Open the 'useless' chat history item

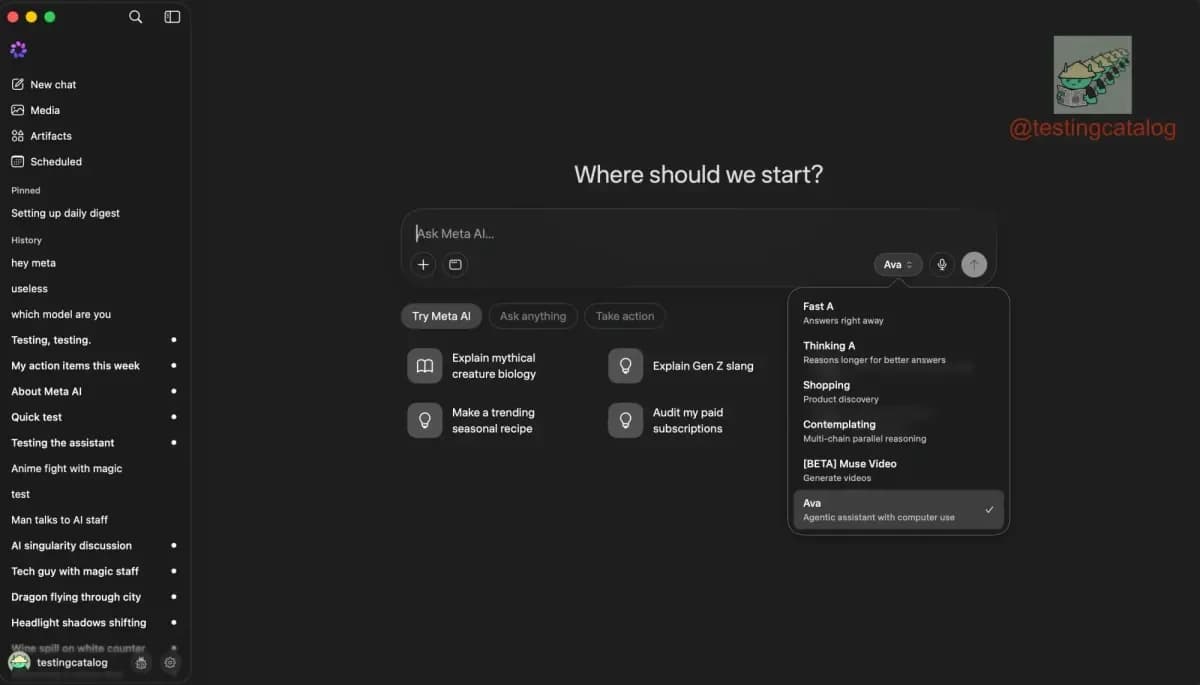(30, 289)
